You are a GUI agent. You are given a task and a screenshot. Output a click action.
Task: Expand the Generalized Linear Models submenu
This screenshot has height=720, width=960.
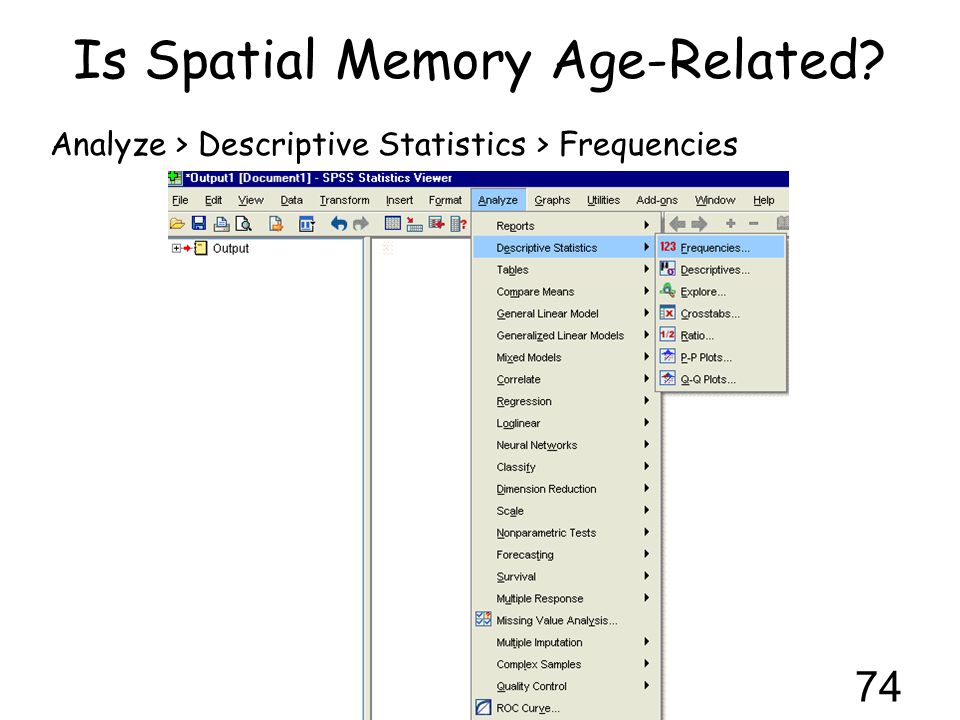pyautogui.click(x=564, y=336)
